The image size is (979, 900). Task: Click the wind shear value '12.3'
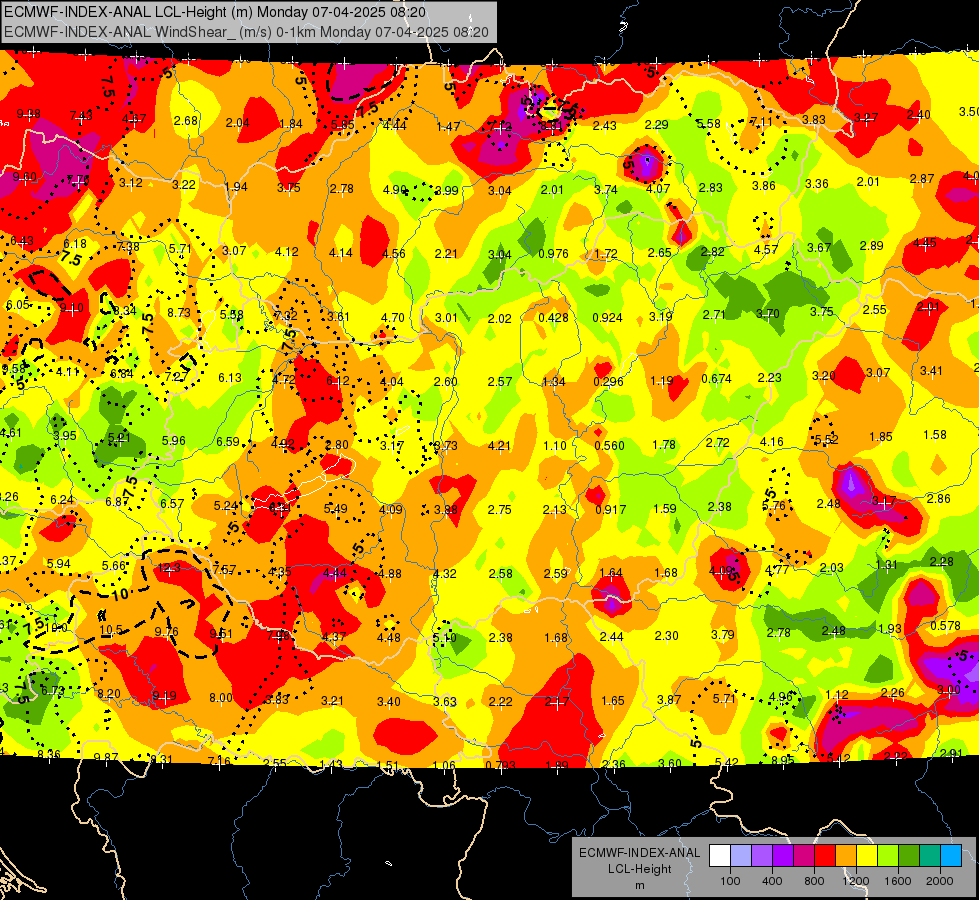tap(169, 568)
